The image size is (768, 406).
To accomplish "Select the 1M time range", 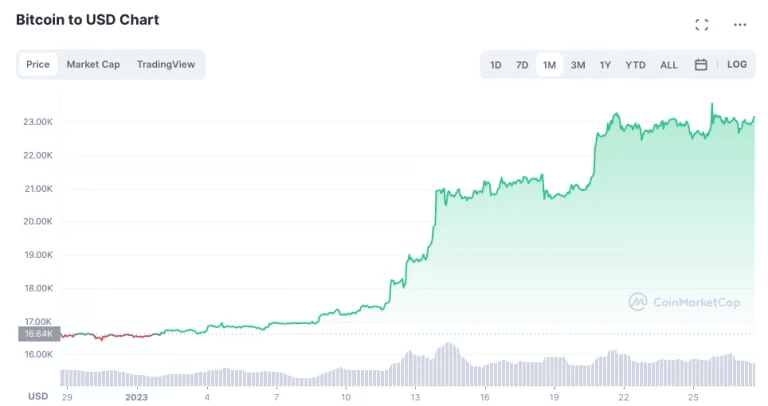I will (x=550, y=65).
